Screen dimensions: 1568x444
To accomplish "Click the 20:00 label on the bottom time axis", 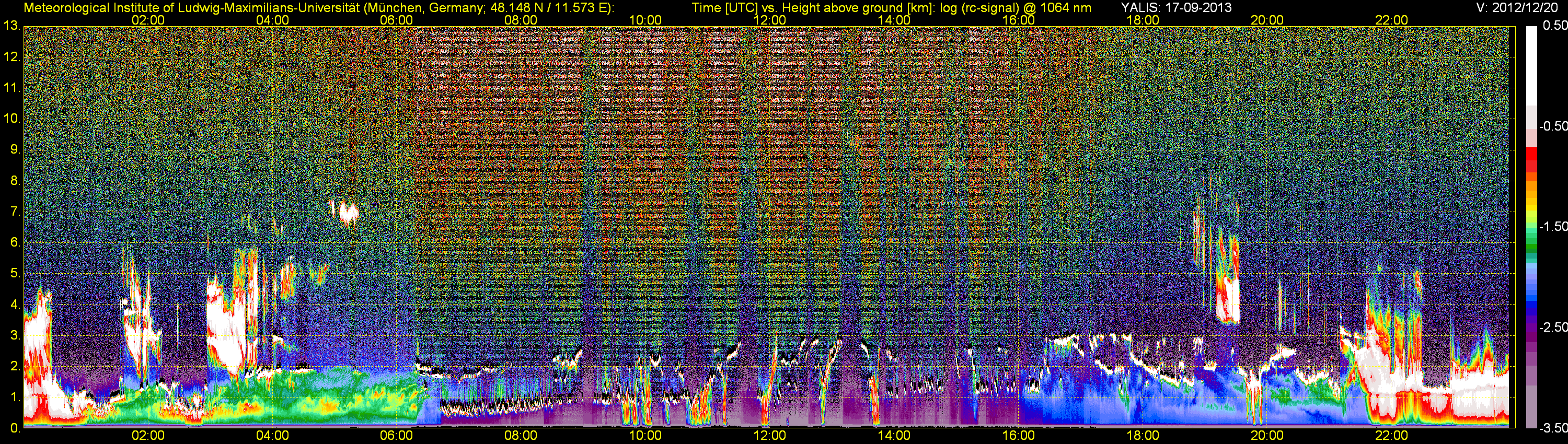I will point(1267,436).
